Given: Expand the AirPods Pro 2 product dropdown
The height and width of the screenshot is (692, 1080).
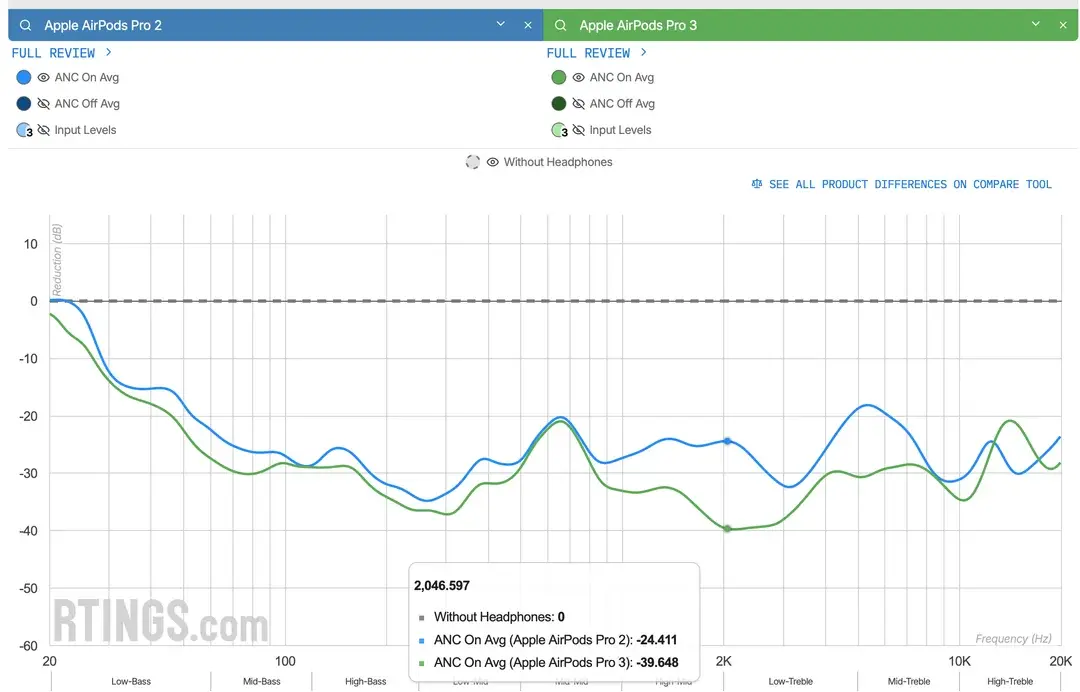Looking at the screenshot, I should [x=501, y=24].
